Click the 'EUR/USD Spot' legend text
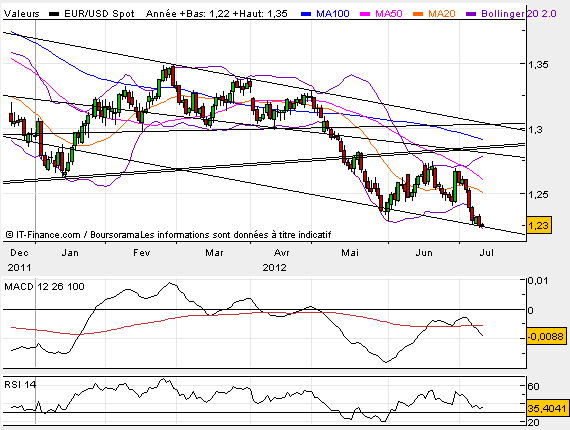The height and width of the screenshot is (430, 570). [x=99, y=14]
